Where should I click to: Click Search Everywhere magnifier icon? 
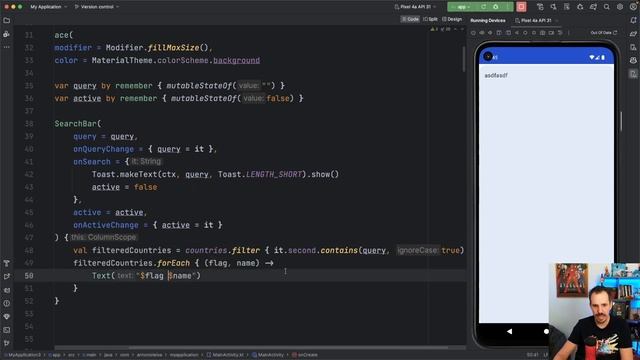pos(607,7)
